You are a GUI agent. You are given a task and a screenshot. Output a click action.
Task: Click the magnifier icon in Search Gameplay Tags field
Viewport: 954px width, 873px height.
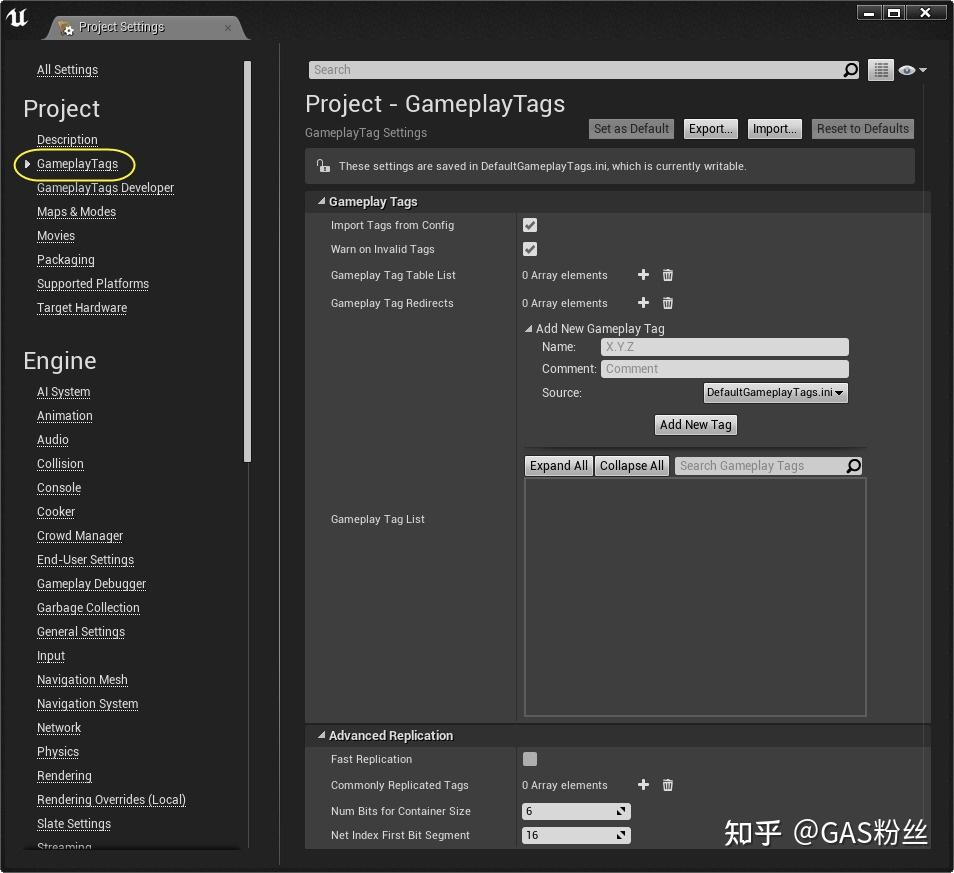point(855,465)
